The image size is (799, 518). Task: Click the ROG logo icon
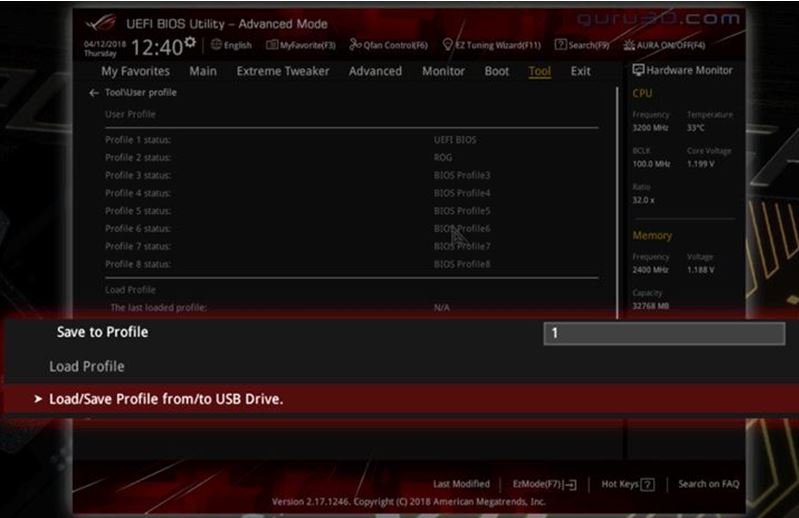[x=100, y=23]
